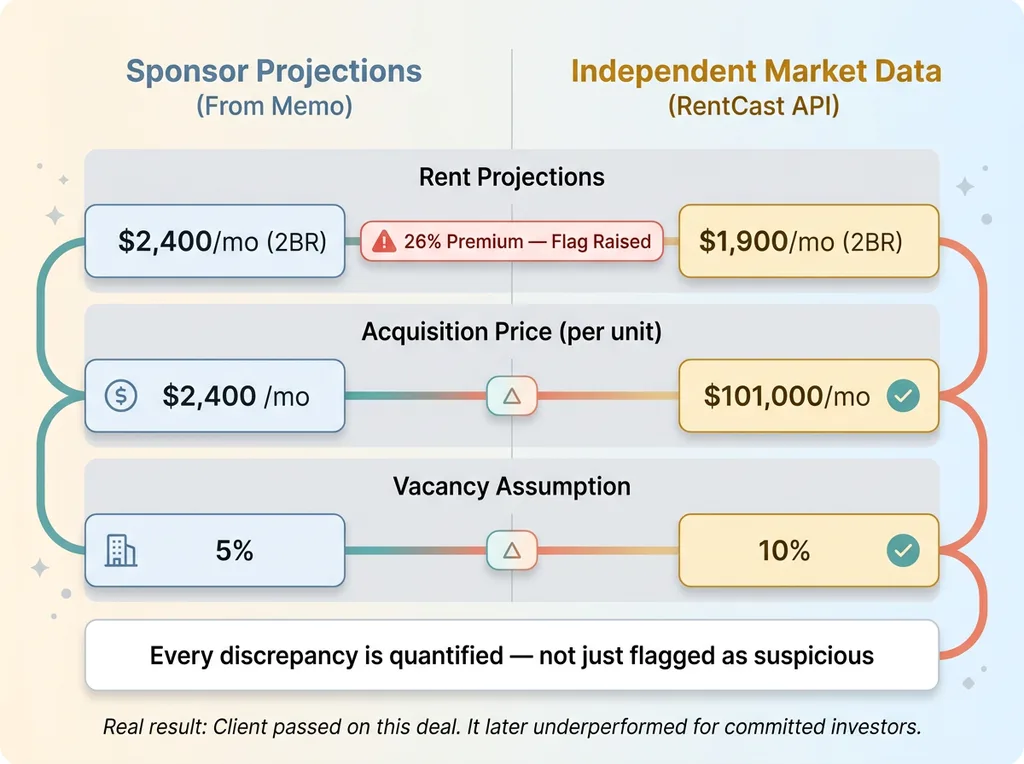Select the Sponsor Projections heading
Image resolution: width=1024 pixels, height=764 pixels.
(x=274, y=72)
